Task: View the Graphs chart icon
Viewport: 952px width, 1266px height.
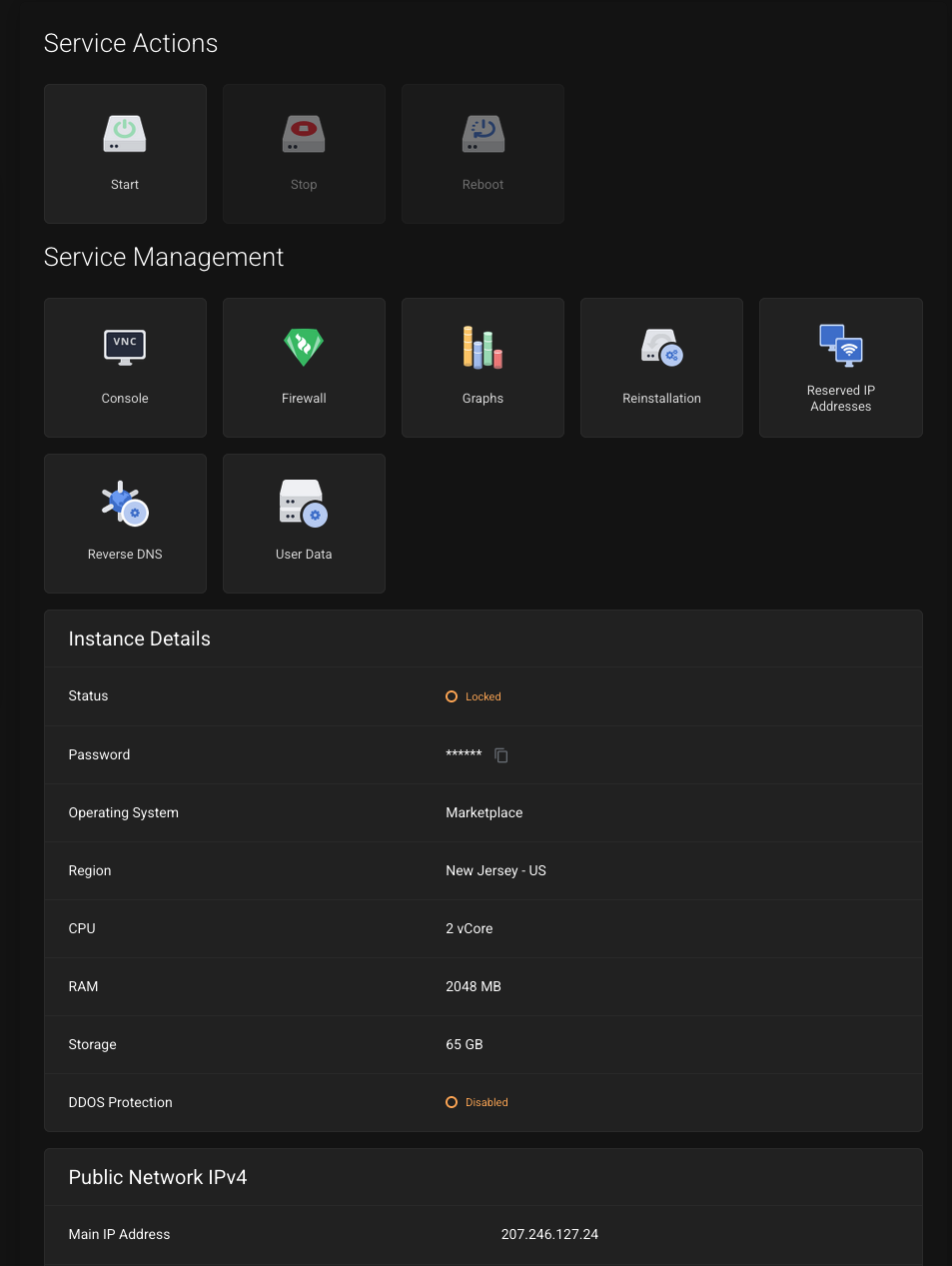Action: [482, 347]
